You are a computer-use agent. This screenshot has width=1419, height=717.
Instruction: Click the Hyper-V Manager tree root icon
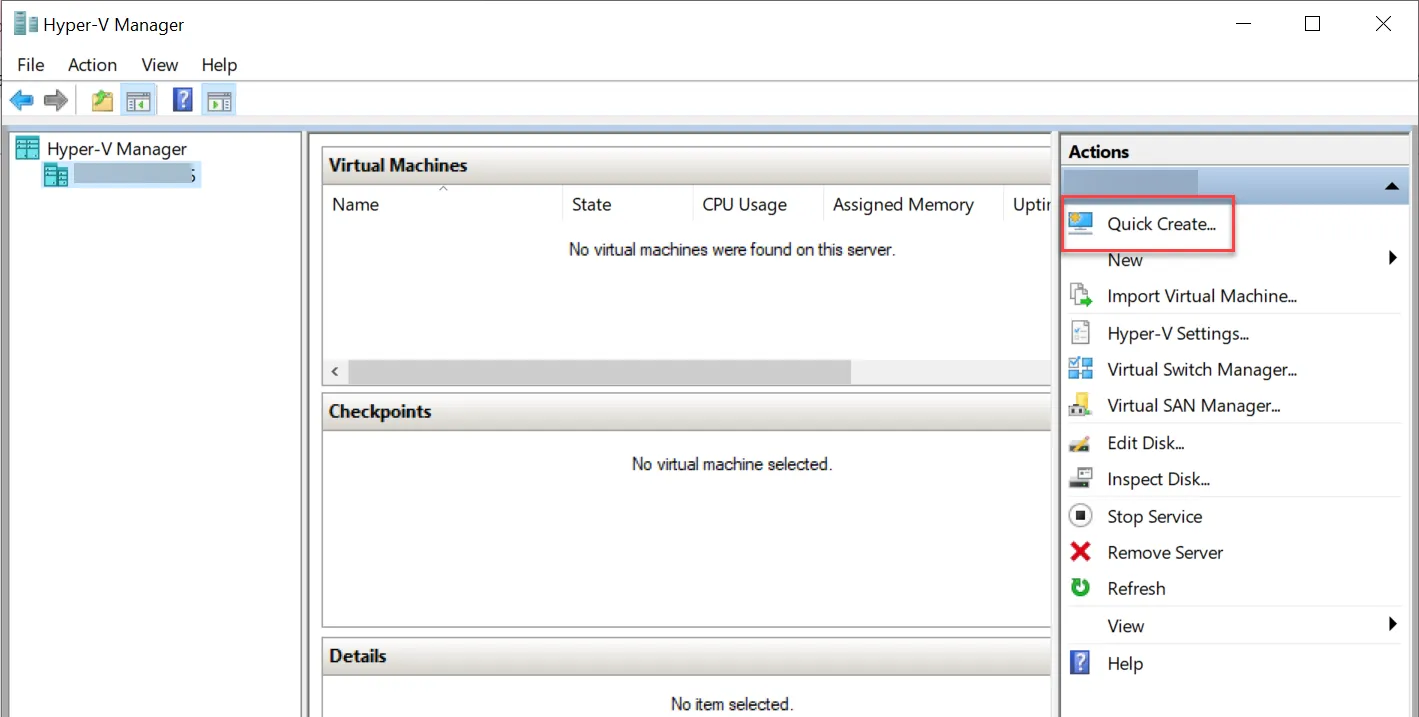(x=28, y=148)
